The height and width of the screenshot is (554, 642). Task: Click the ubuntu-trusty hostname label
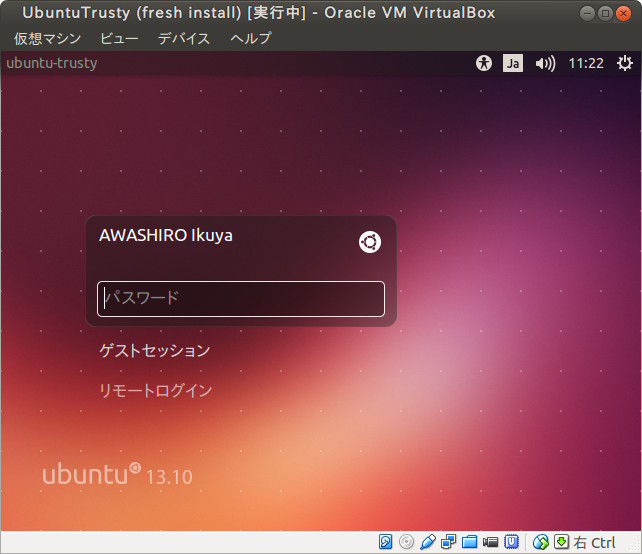pyautogui.click(x=52, y=63)
